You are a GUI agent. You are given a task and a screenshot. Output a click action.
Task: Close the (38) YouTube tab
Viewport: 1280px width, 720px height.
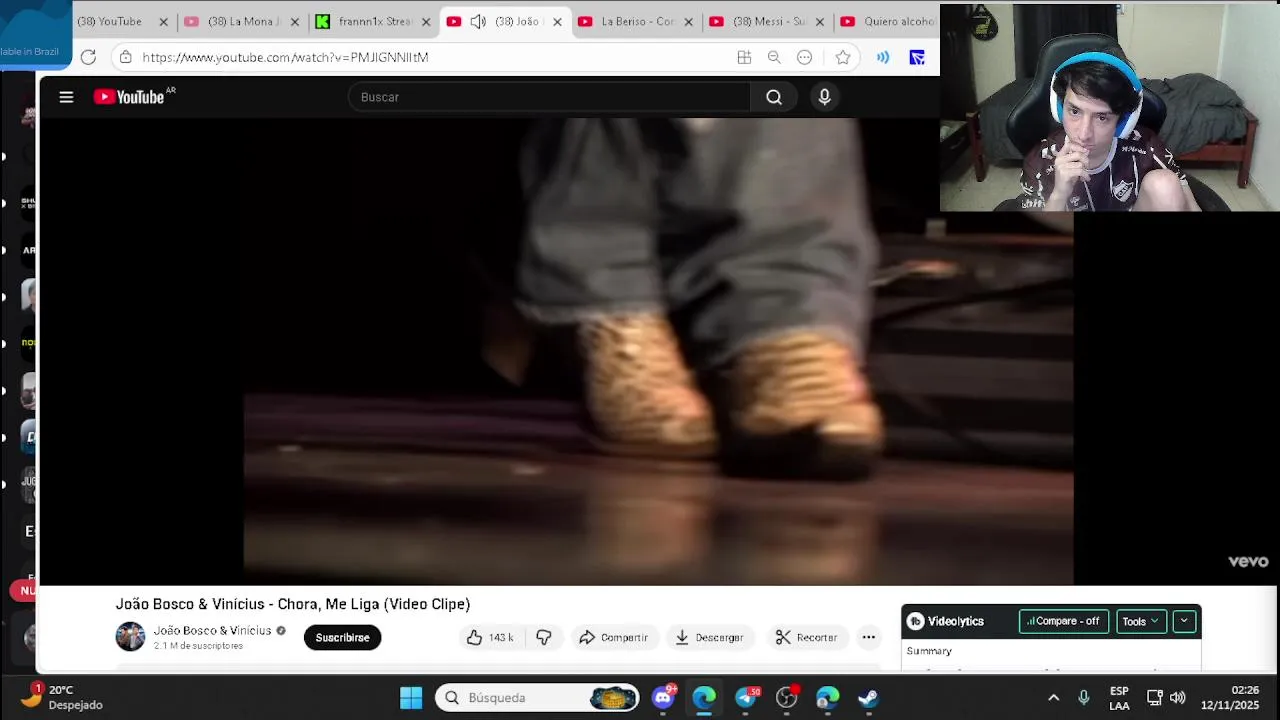tap(164, 21)
